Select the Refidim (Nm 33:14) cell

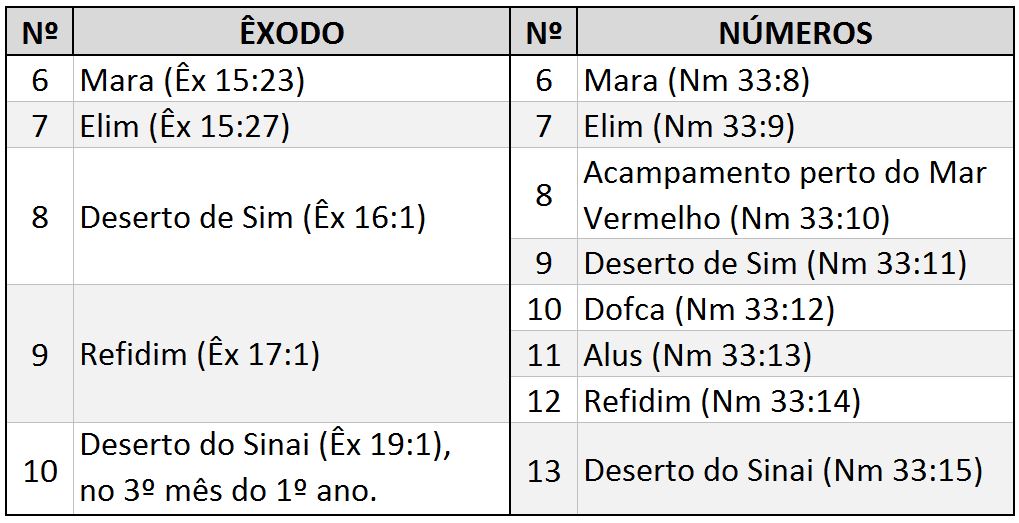click(722, 401)
